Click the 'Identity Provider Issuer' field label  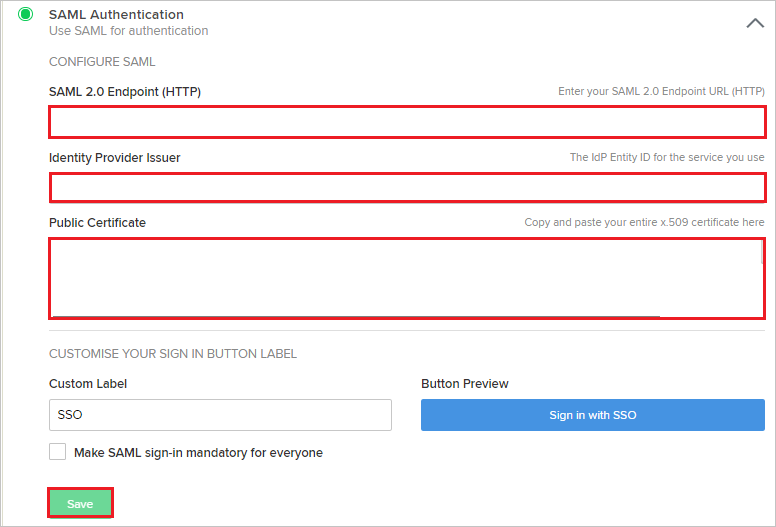tap(114, 158)
